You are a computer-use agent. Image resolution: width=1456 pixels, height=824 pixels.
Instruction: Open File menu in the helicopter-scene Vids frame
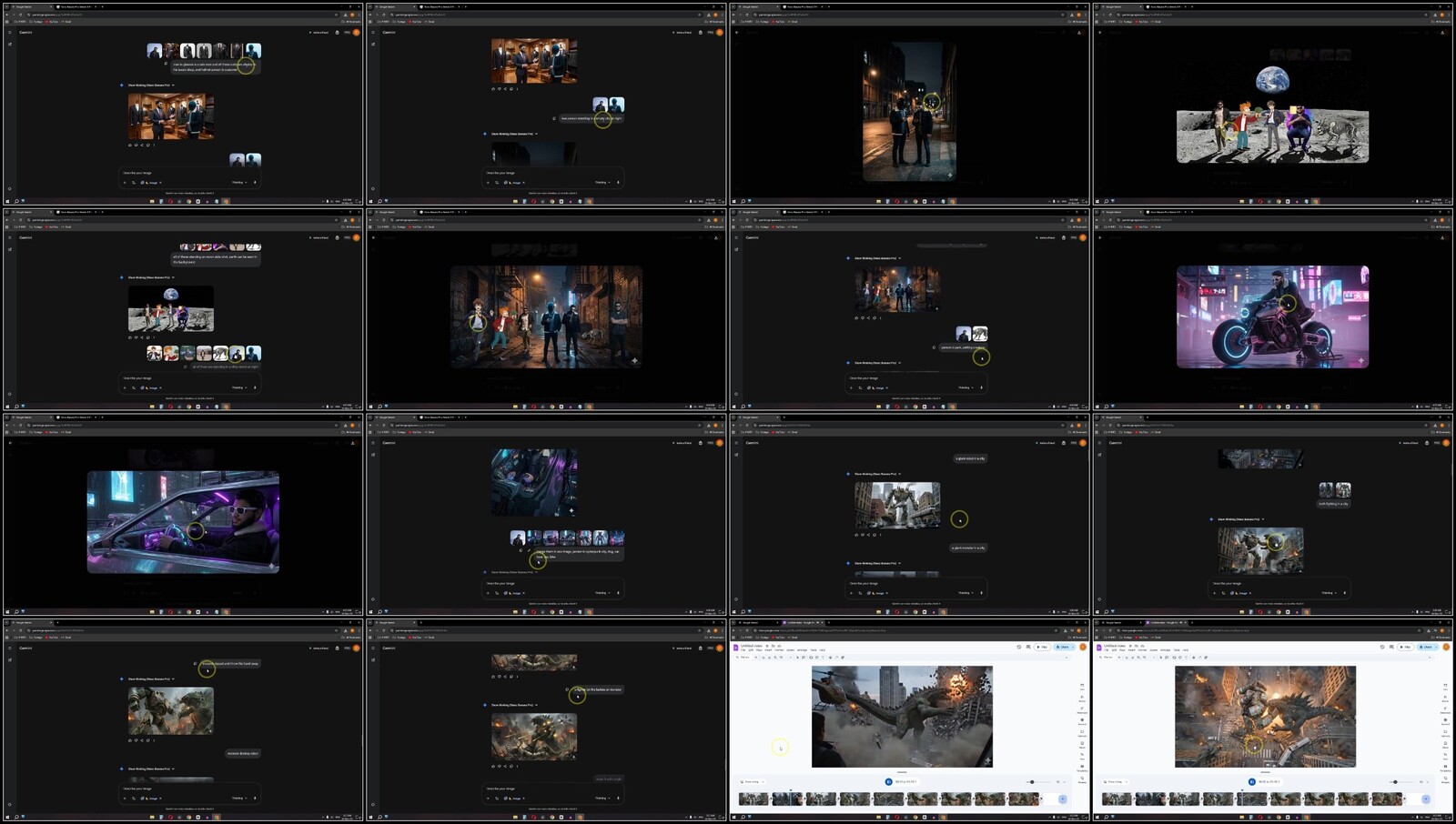pyautogui.click(x=743, y=650)
